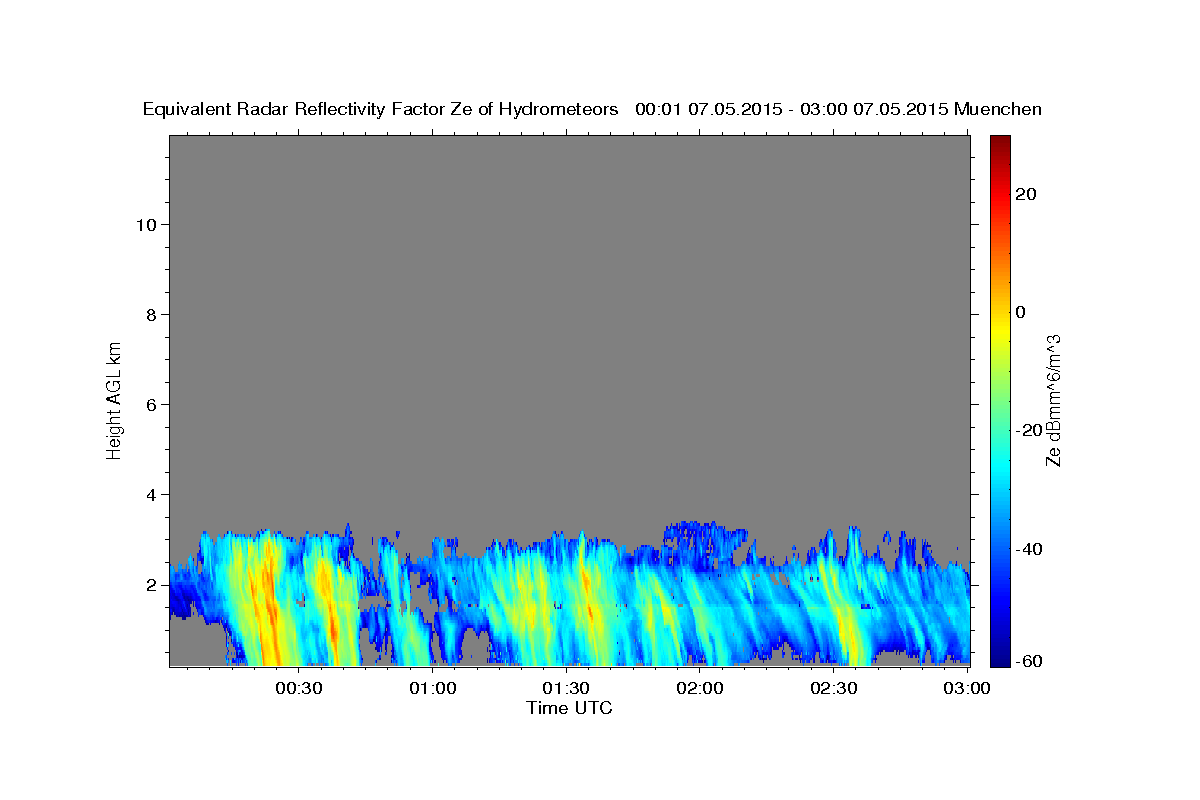Click the dark red top of the colorbar

(999, 142)
